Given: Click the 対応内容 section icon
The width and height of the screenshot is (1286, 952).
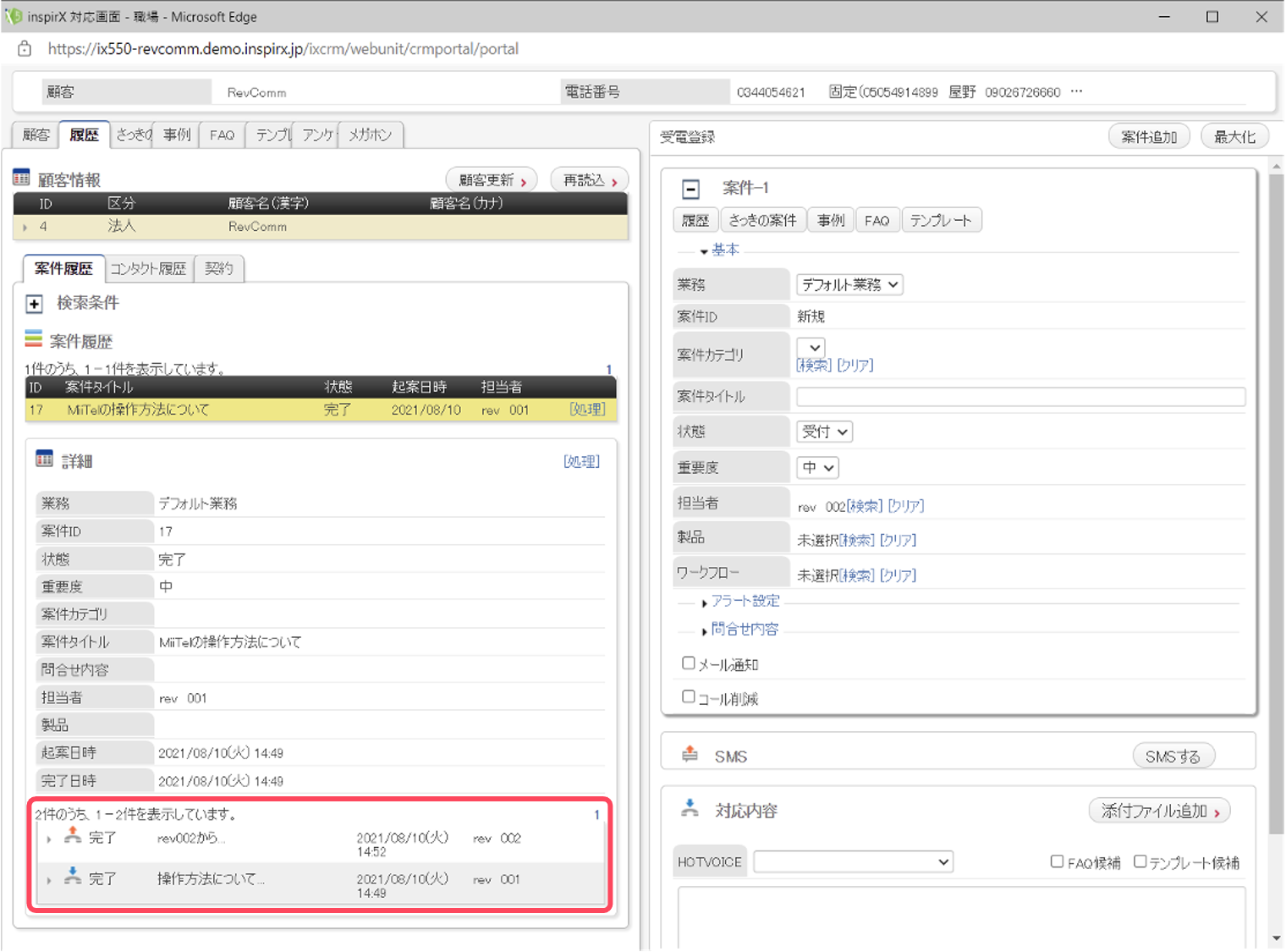Looking at the screenshot, I should (x=690, y=808).
